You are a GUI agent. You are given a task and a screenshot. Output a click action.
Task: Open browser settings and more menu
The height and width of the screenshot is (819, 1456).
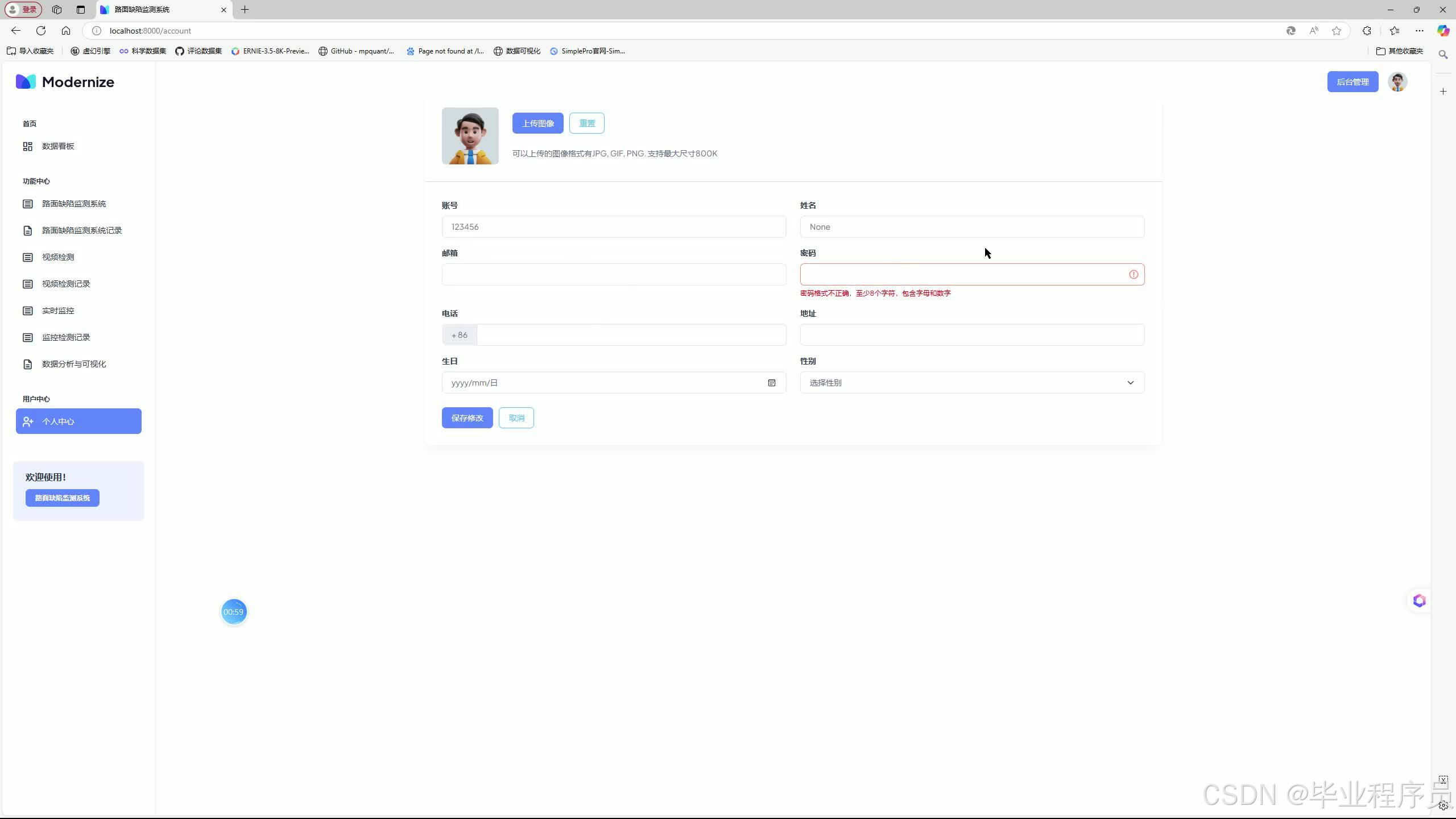(x=1419, y=31)
